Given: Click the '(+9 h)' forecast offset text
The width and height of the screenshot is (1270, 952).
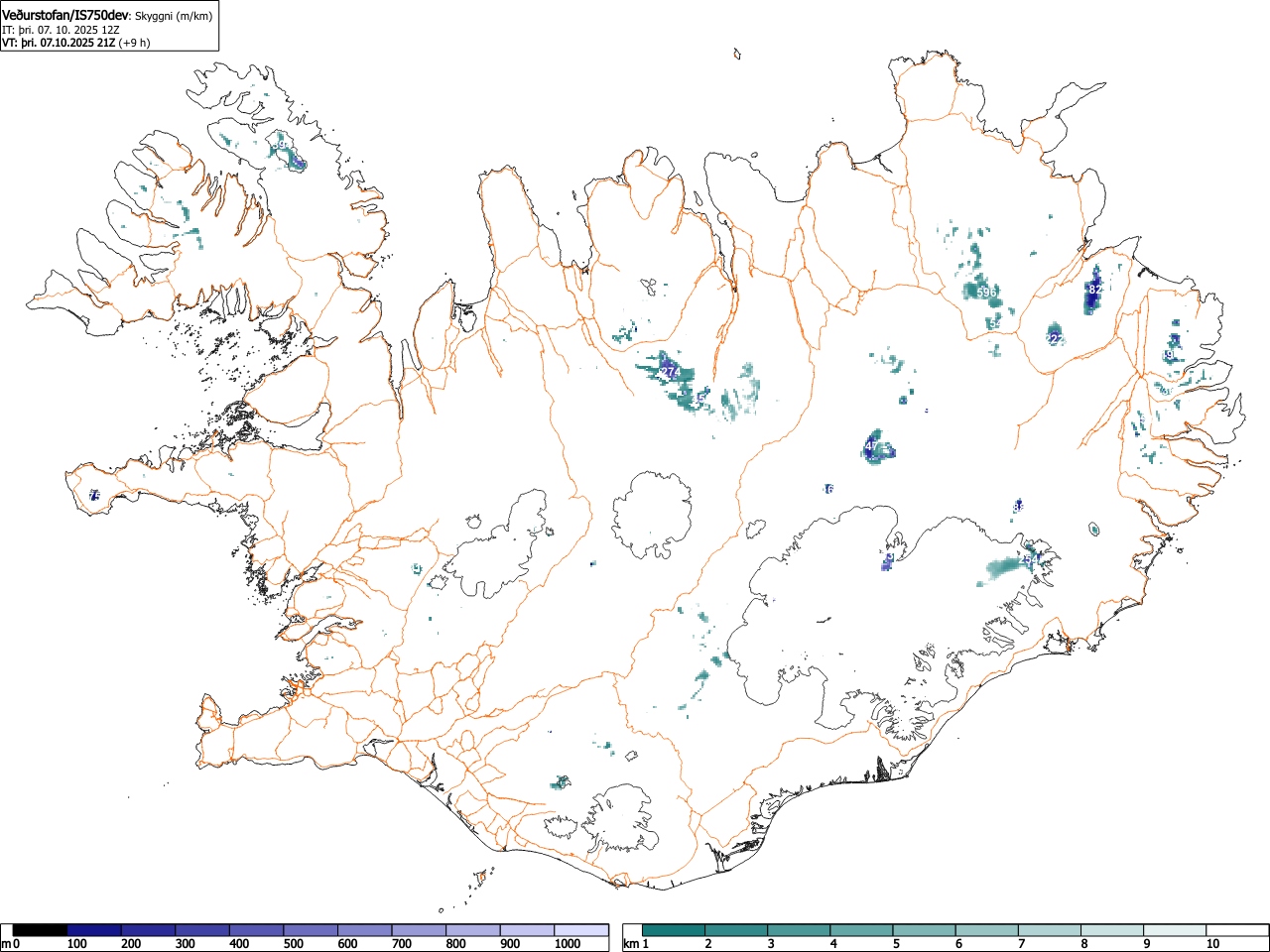Looking at the screenshot, I should [134, 43].
